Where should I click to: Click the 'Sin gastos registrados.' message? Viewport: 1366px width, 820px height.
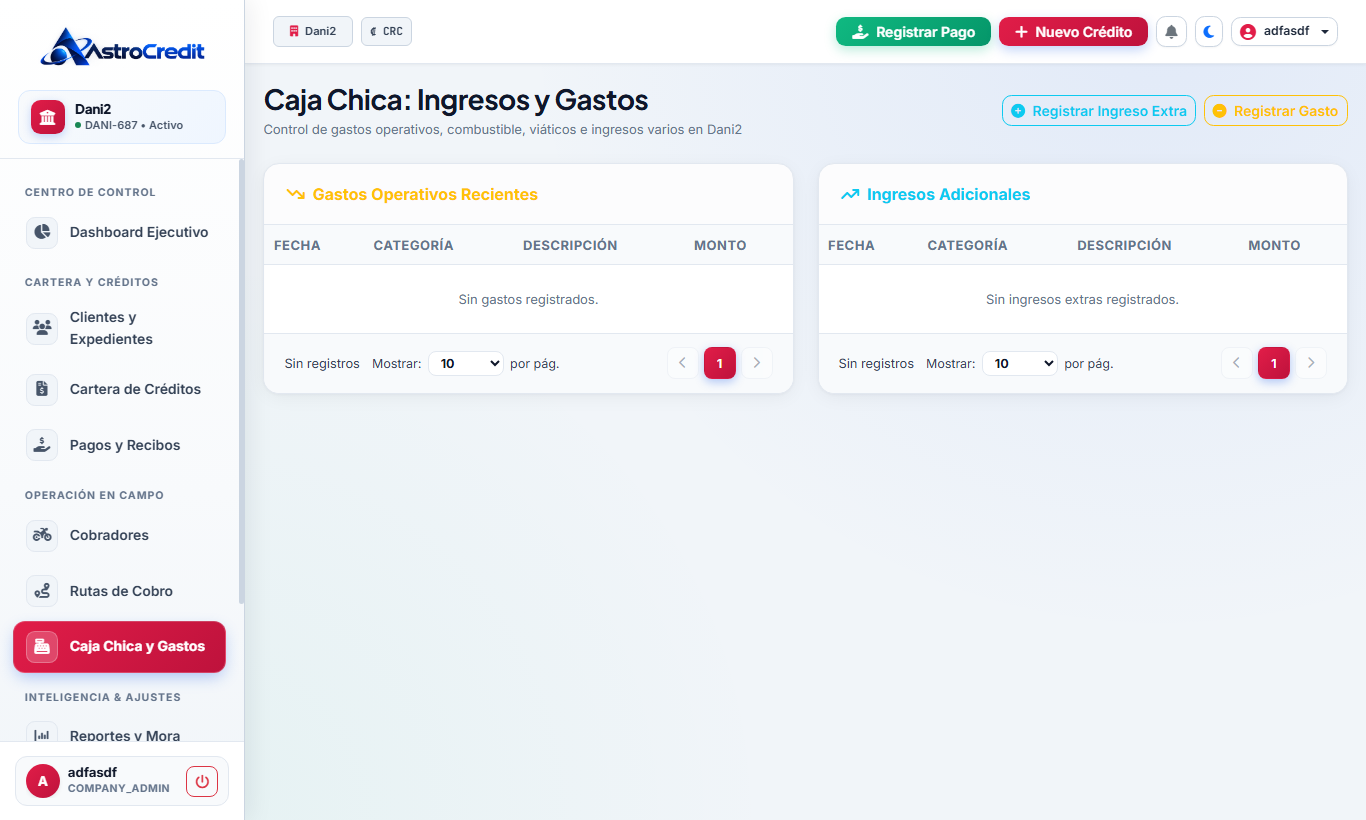point(528,299)
